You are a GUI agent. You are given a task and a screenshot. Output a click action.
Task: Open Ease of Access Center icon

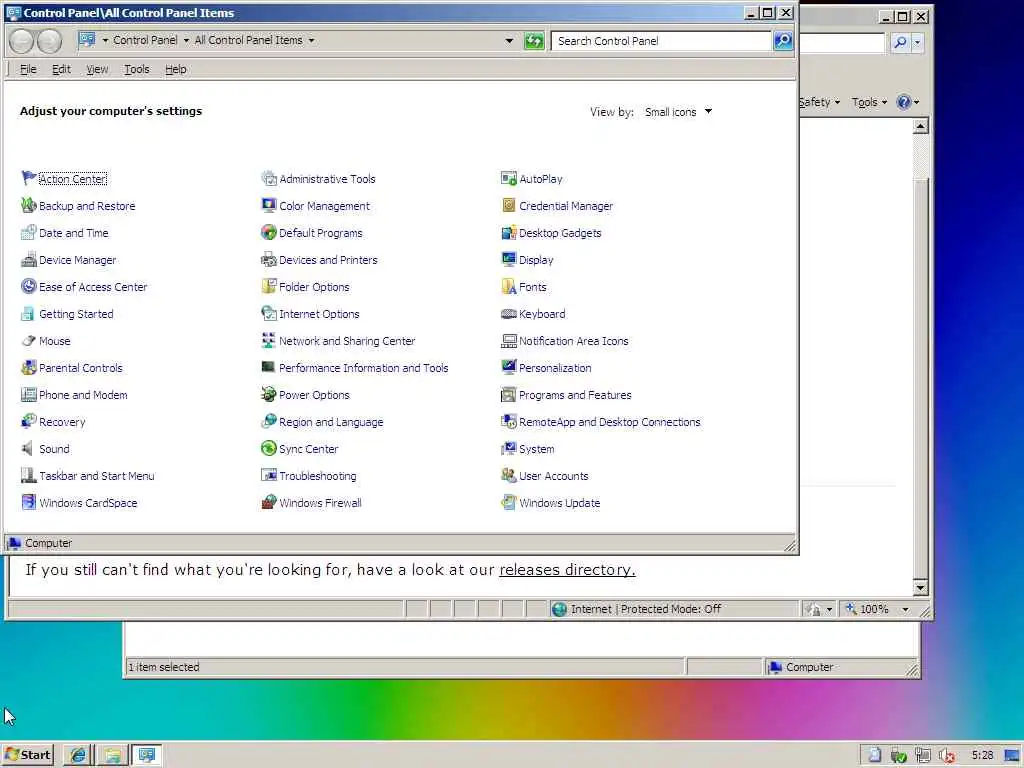(28, 287)
